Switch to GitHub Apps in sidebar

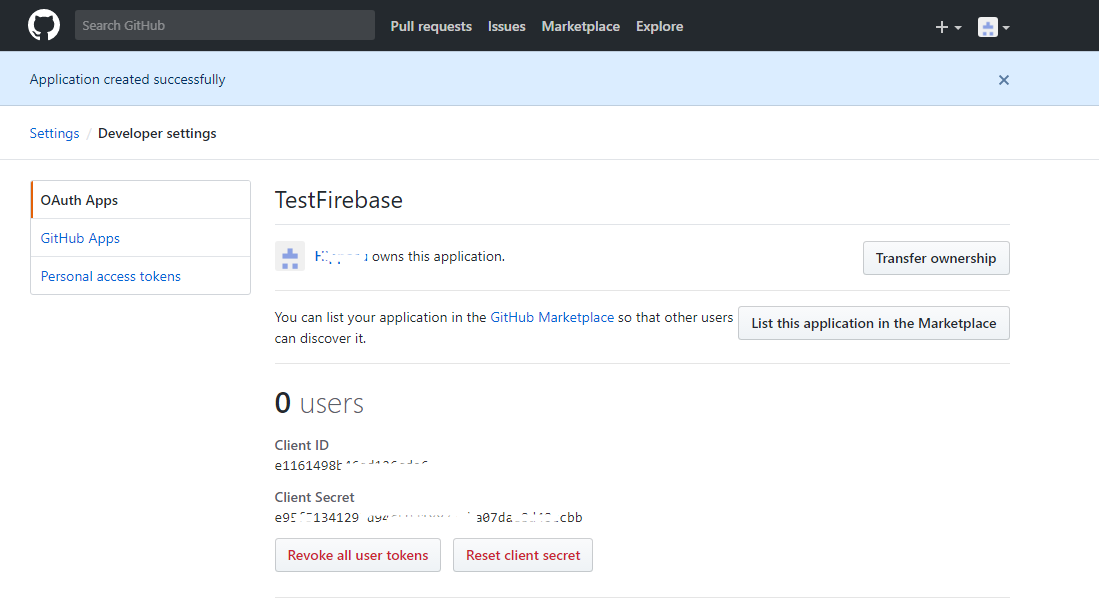80,238
